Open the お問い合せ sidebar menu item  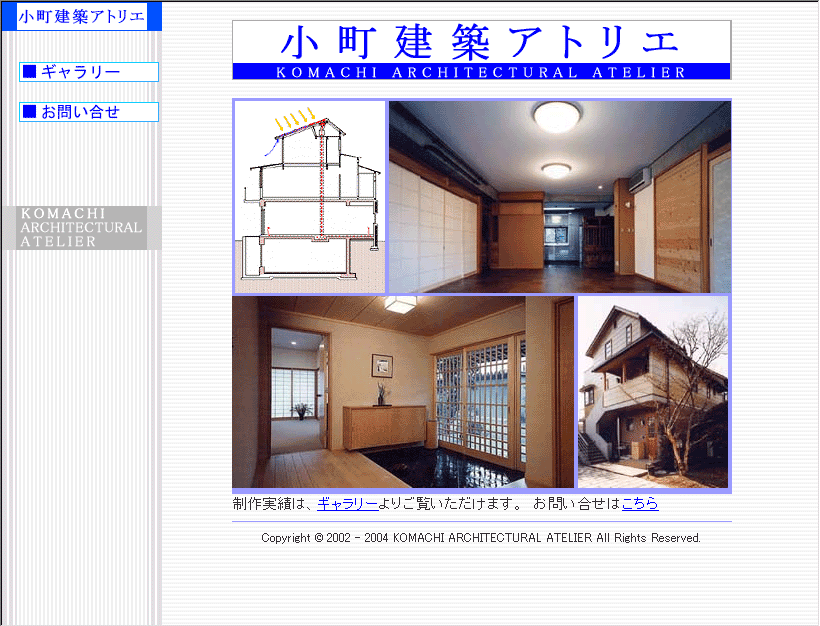coord(80,112)
